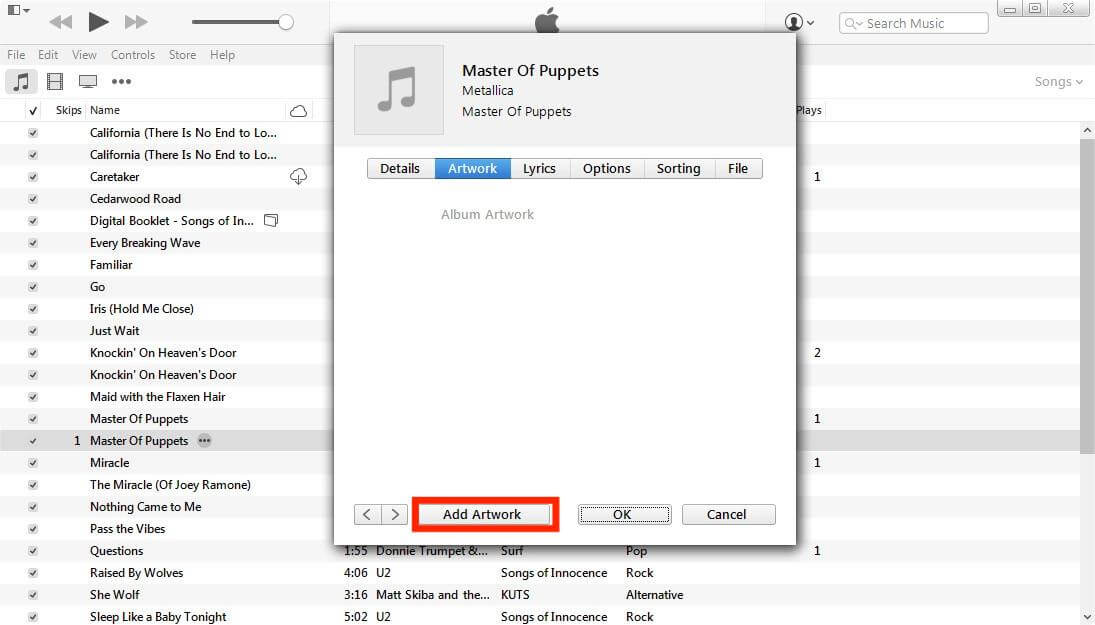Screen dimensions: 1095x625
Task: Download Caretaker using its cloud icon
Action: point(298,177)
